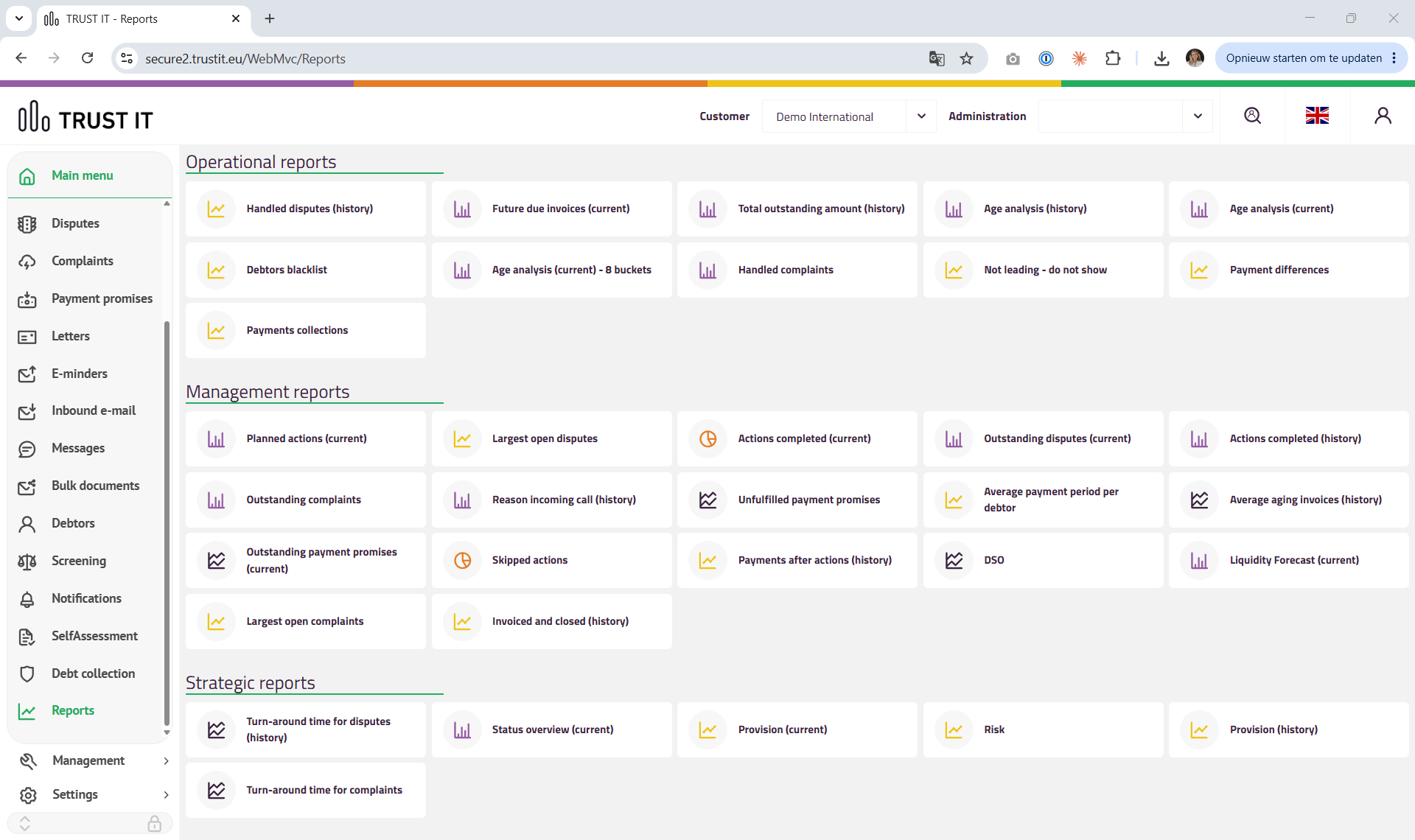Click the Debtors person icon
Image resolution: width=1415 pixels, height=840 pixels.
point(27,524)
